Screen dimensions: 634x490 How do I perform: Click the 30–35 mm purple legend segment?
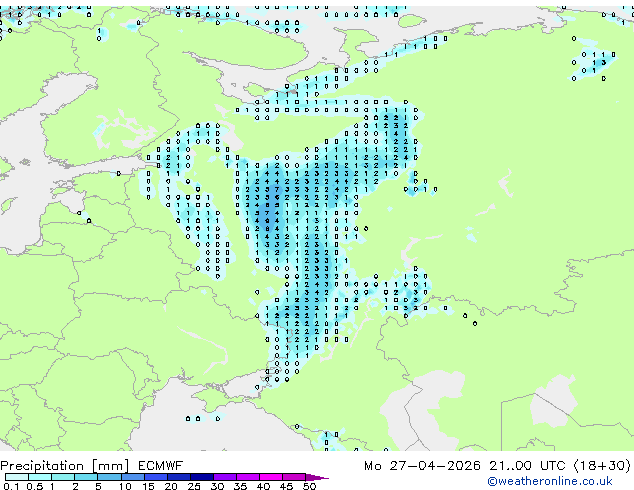225,477
